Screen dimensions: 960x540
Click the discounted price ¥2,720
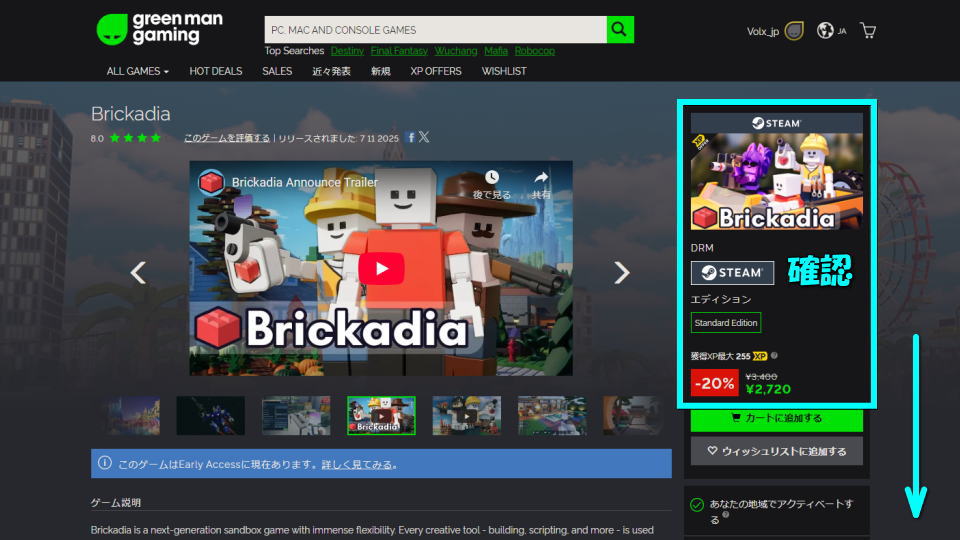click(x=768, y=389)
